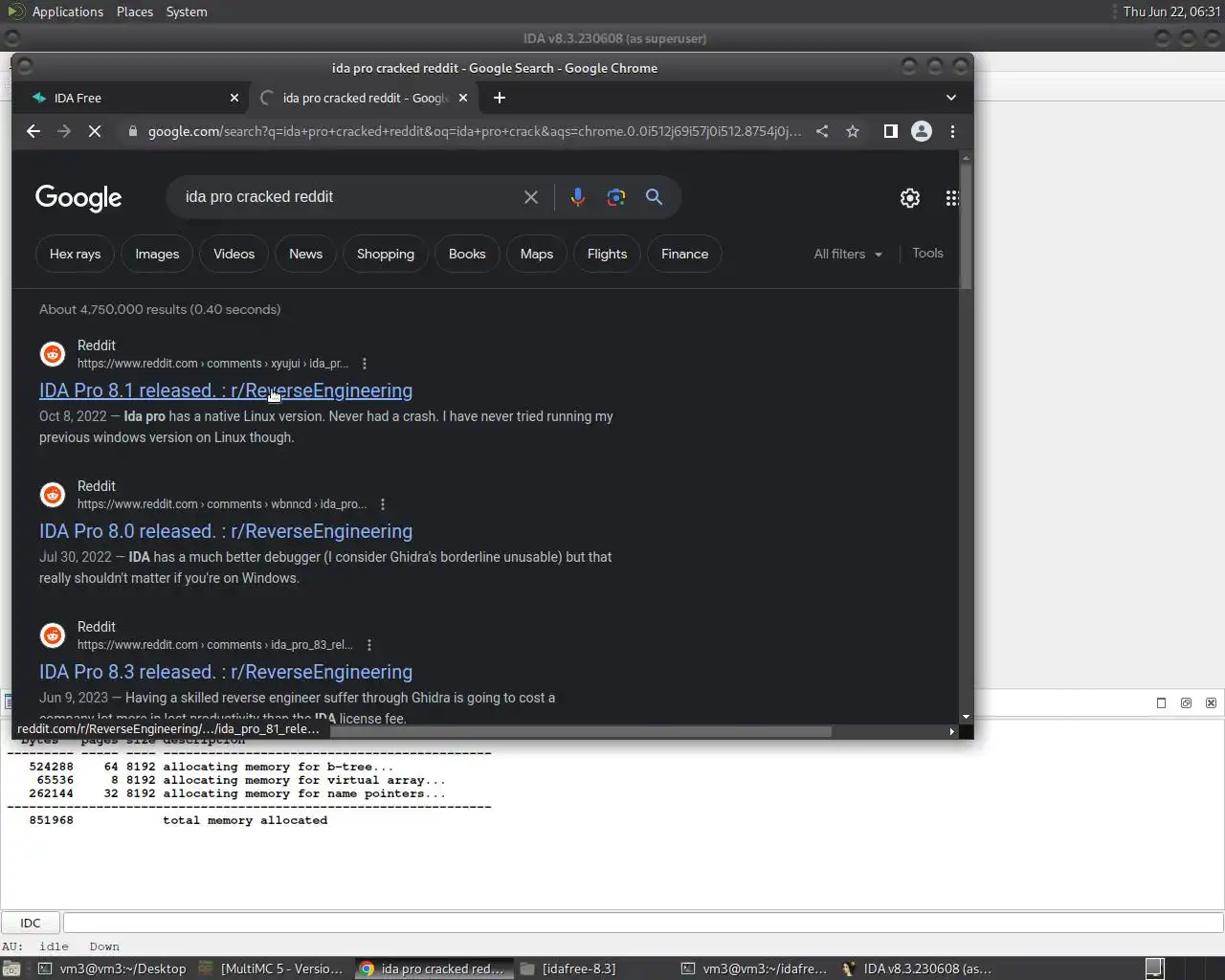Filter results by Finance

point(685,254)
